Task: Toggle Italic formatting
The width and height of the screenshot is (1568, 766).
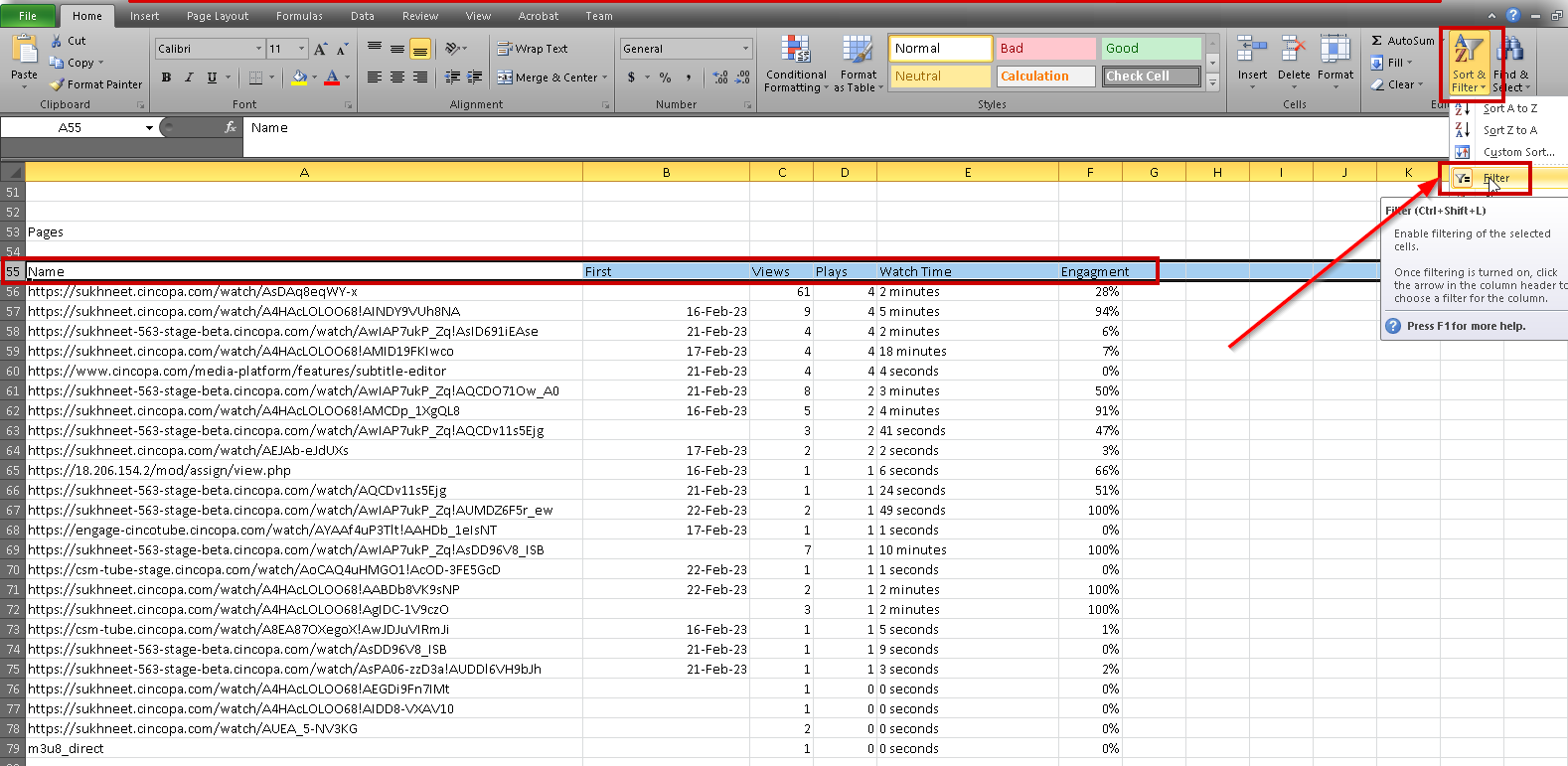Action: [x=189, y=77]
